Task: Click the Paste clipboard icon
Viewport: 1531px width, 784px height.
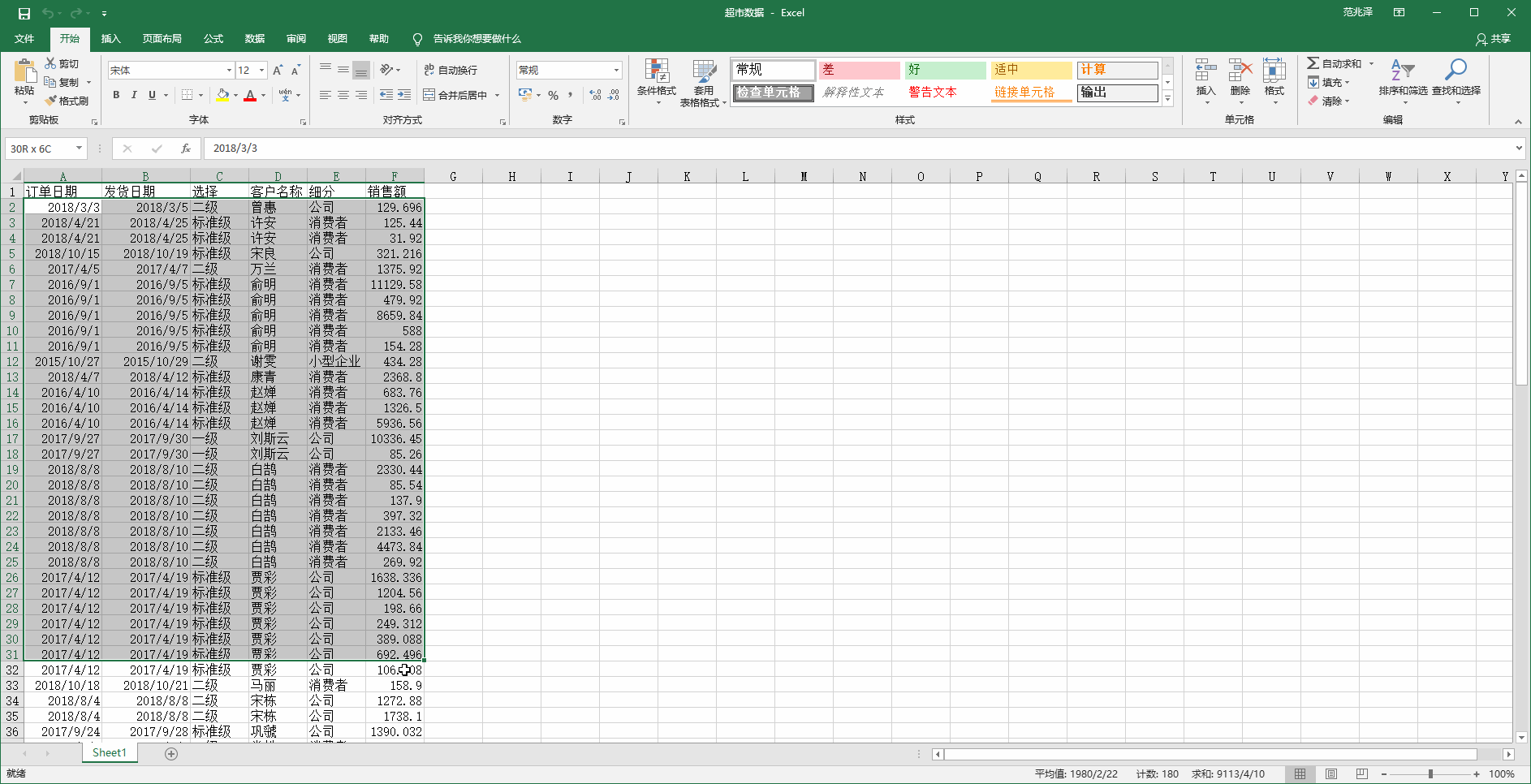Action: coord(24,71)
